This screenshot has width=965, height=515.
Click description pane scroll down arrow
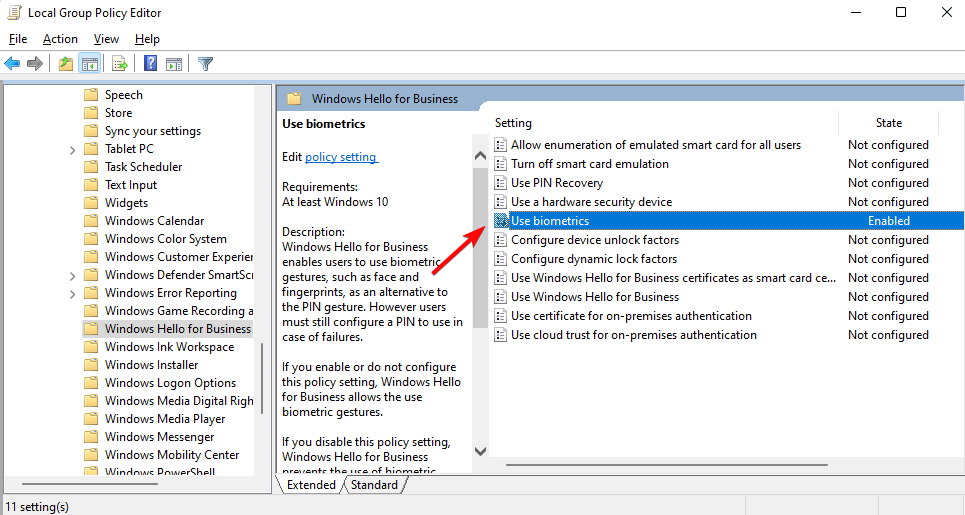481,451
